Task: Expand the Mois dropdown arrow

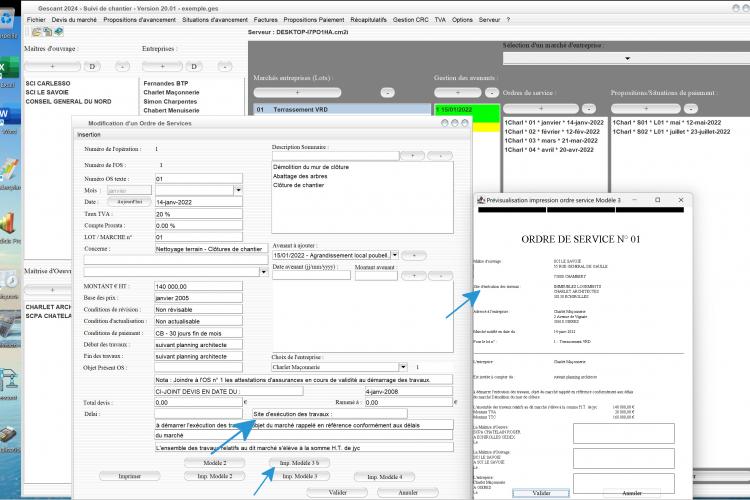Action: tap(238, 190)
